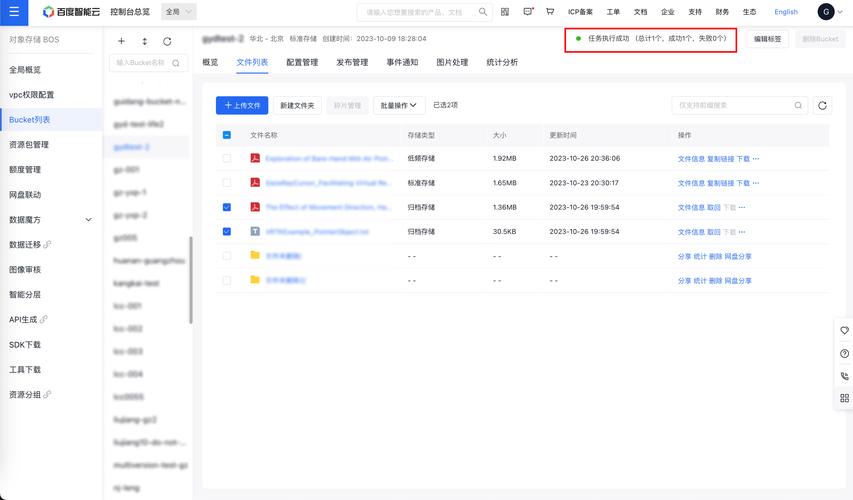Check the first PDF file row checkbox
Screen dimensions: 853x500
(227, 158)
